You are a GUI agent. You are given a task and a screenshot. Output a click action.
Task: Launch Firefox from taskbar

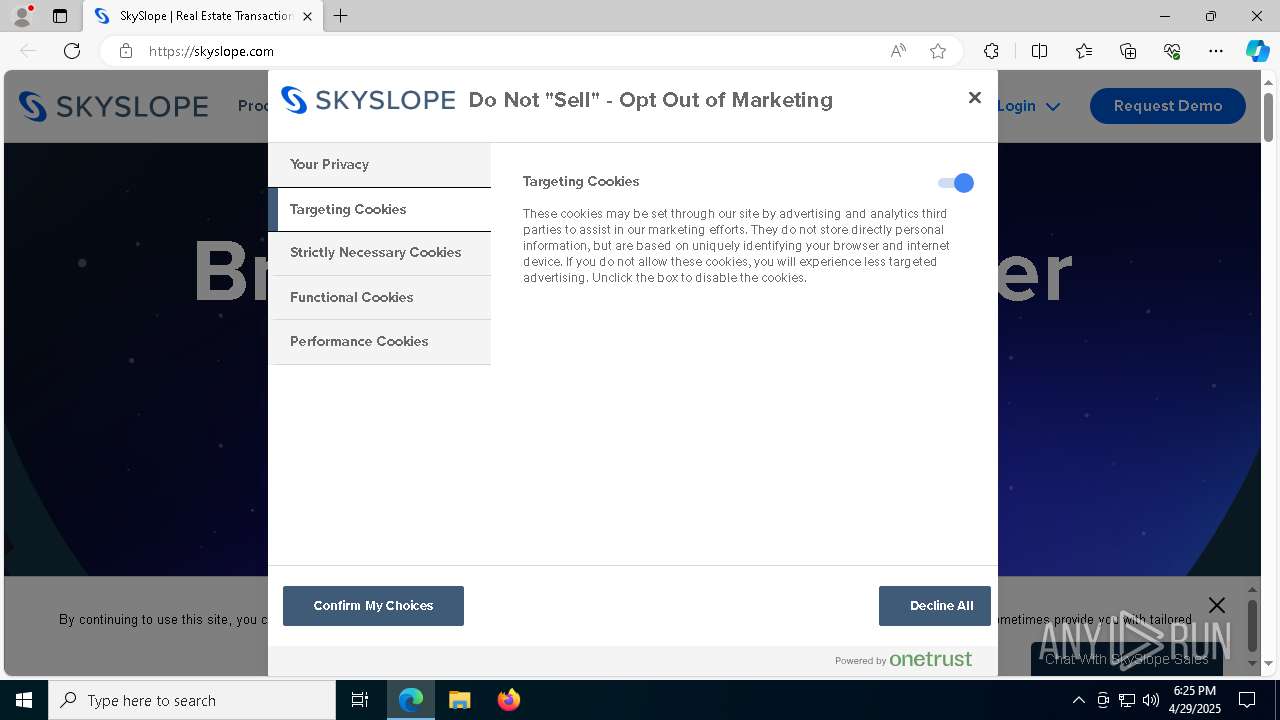click(x=508, y=700)
